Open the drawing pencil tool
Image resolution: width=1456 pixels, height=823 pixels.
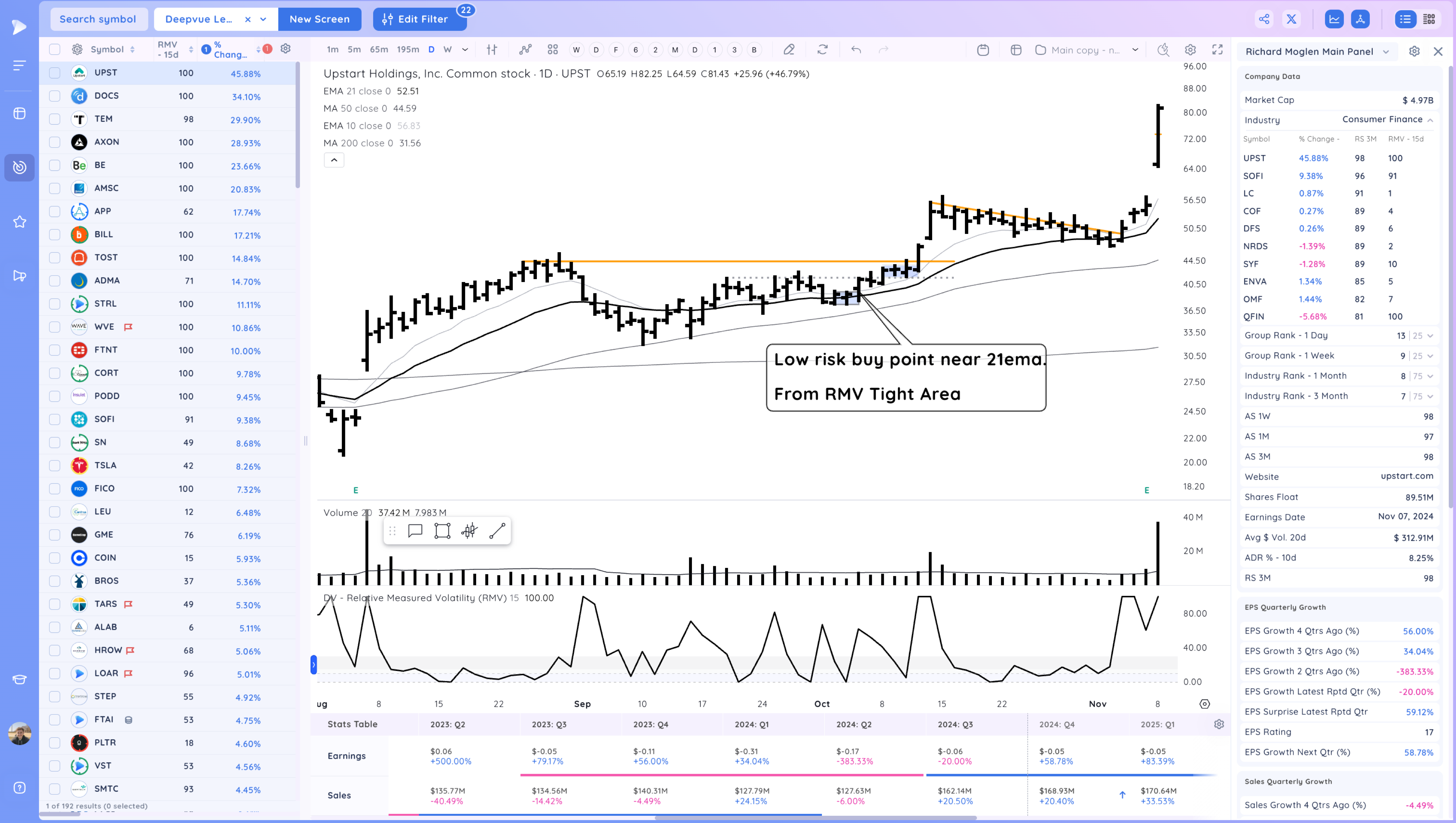789,50
